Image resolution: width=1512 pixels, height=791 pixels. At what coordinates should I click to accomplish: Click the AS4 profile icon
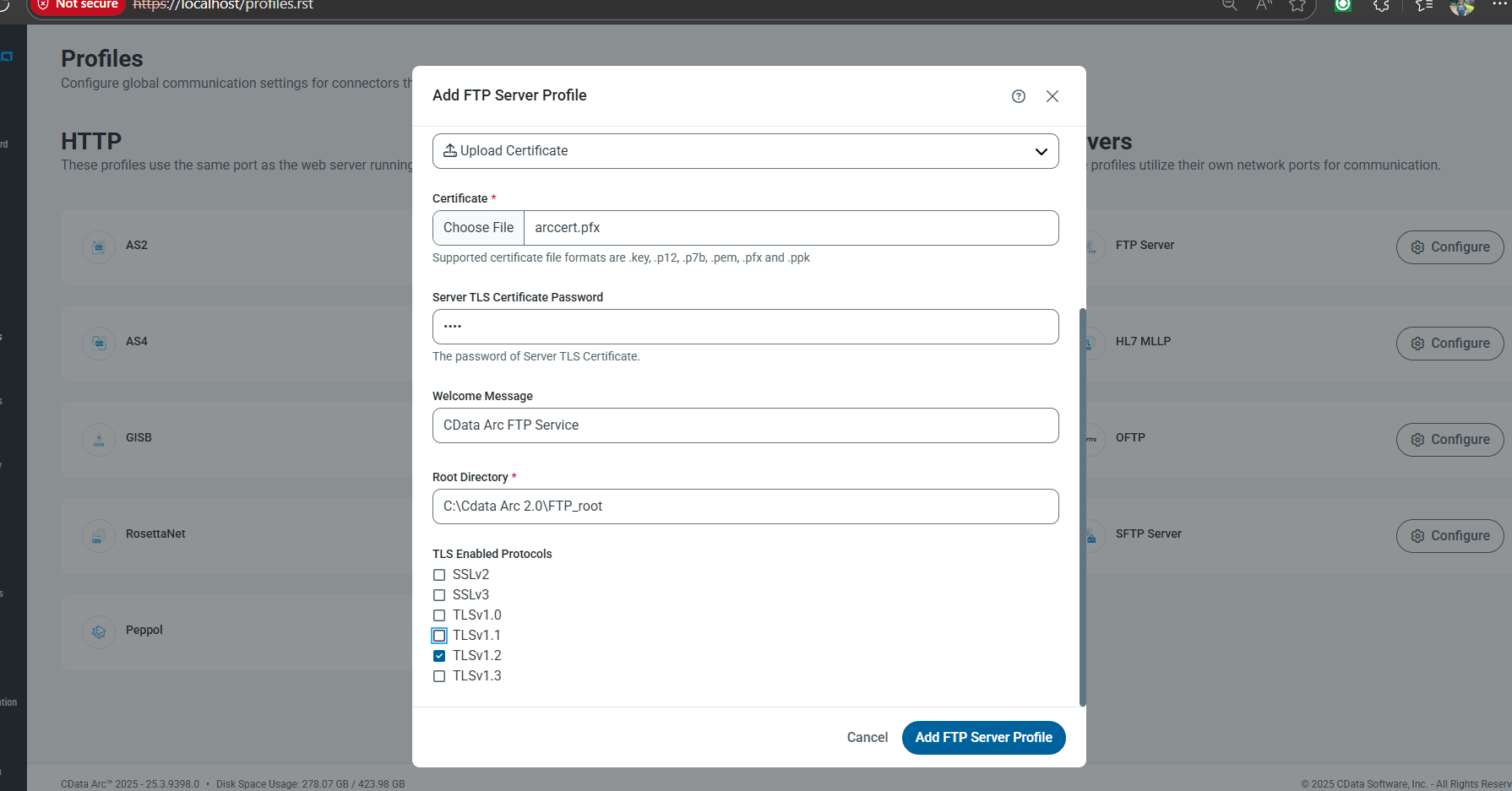point(99,343)
